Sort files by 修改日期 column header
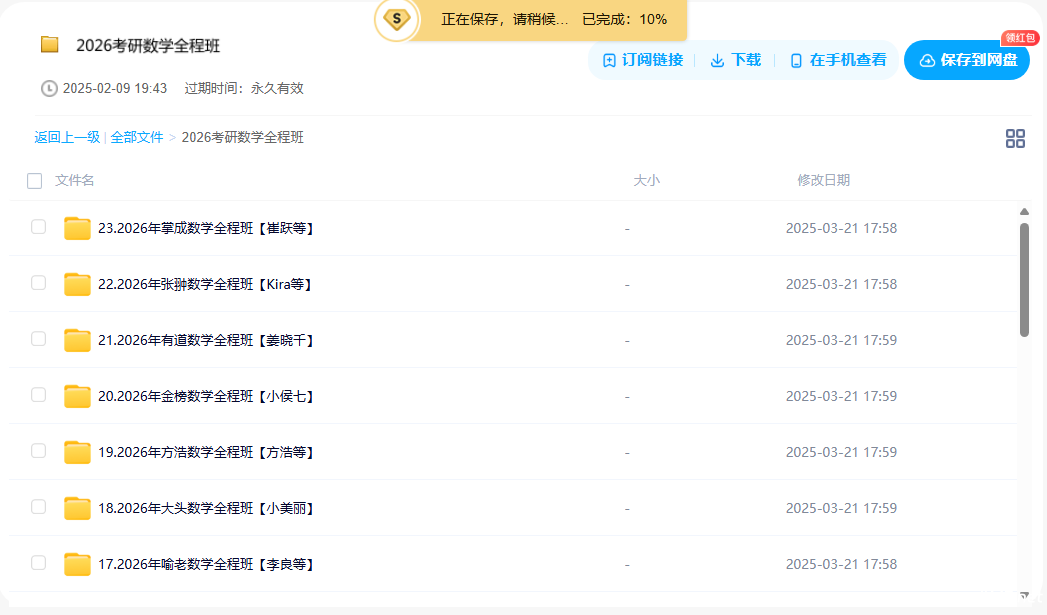The width and height of the screenshot is (1047, 615). (823, 180)
